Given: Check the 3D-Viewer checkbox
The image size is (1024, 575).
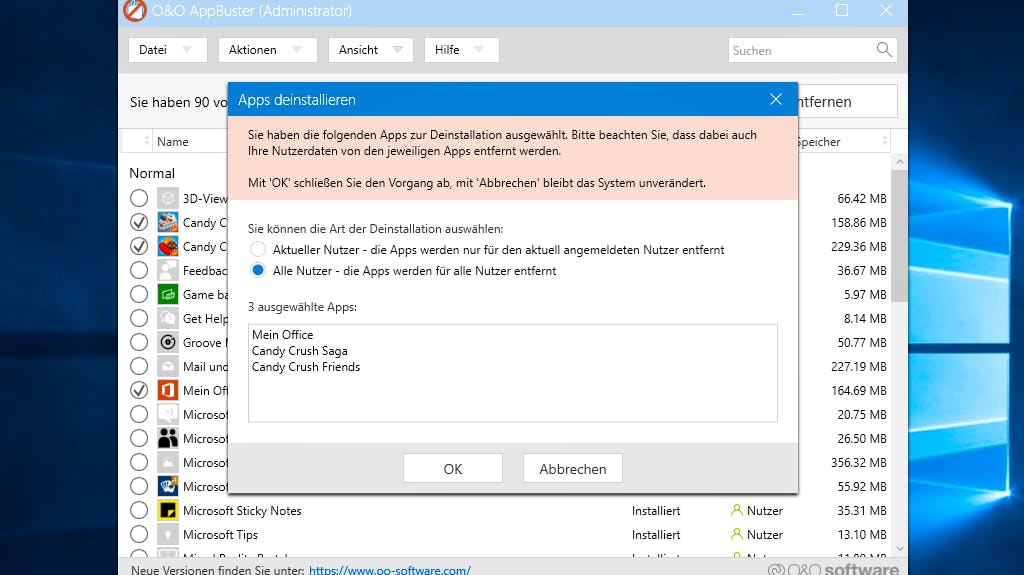Looking at the screenshot, I should pyautogui.click(x=138, y=198).
